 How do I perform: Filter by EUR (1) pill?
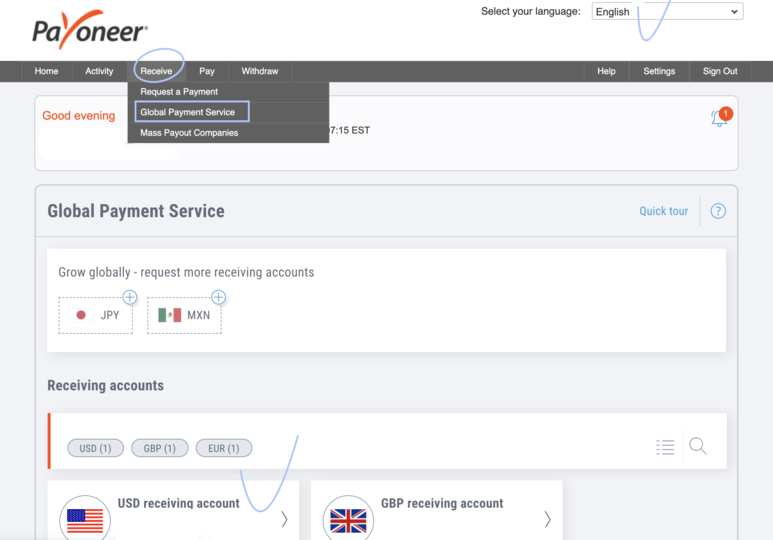(x=224, y=448)
